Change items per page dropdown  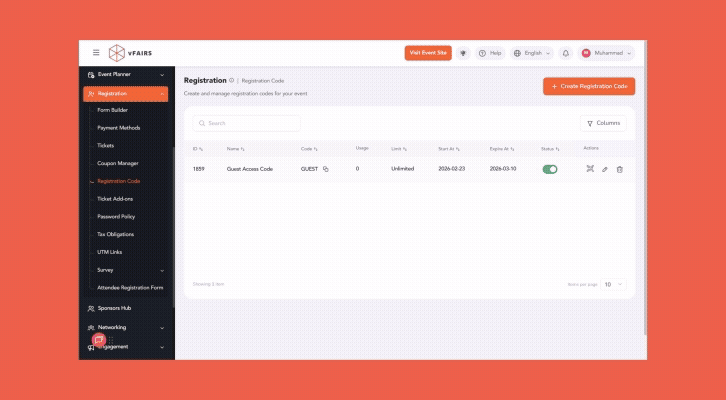613,284
